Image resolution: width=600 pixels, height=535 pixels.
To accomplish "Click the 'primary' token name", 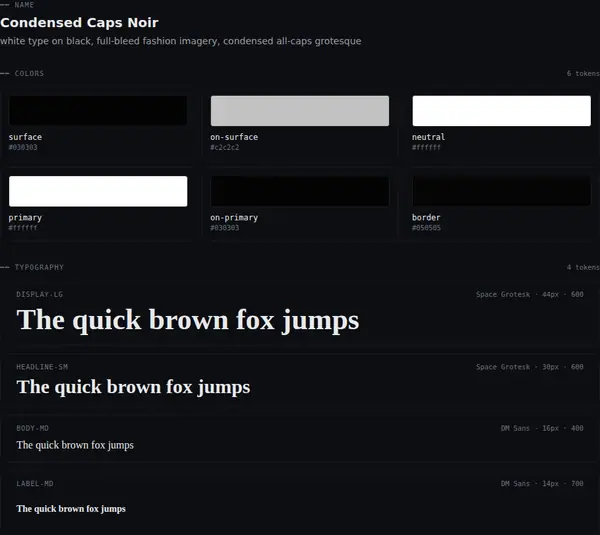I will 25,218.
